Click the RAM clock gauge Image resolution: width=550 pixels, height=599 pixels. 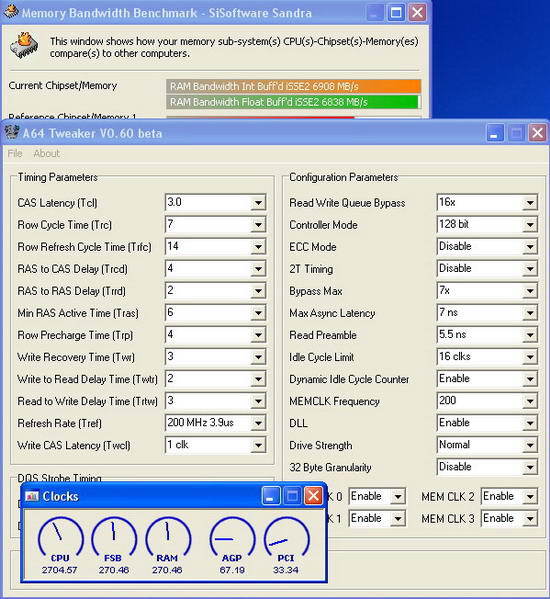coord(168,536)
